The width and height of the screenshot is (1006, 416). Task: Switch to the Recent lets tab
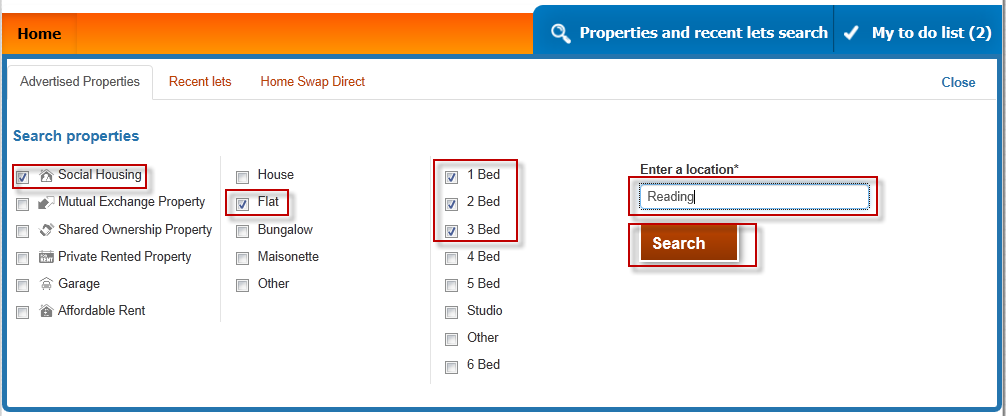(200, 82)
